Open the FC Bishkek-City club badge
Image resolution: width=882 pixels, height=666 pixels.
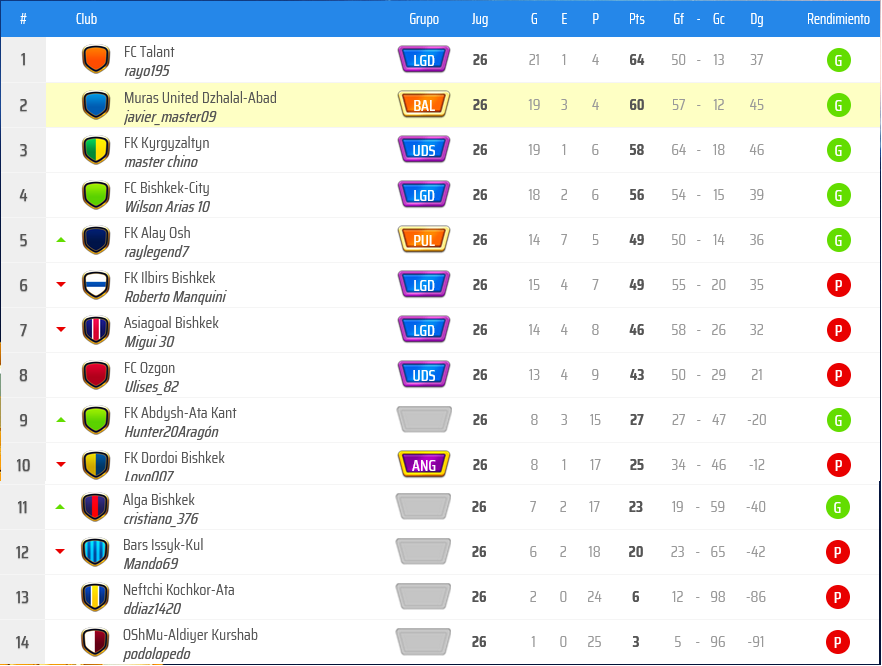click(96, 194)
